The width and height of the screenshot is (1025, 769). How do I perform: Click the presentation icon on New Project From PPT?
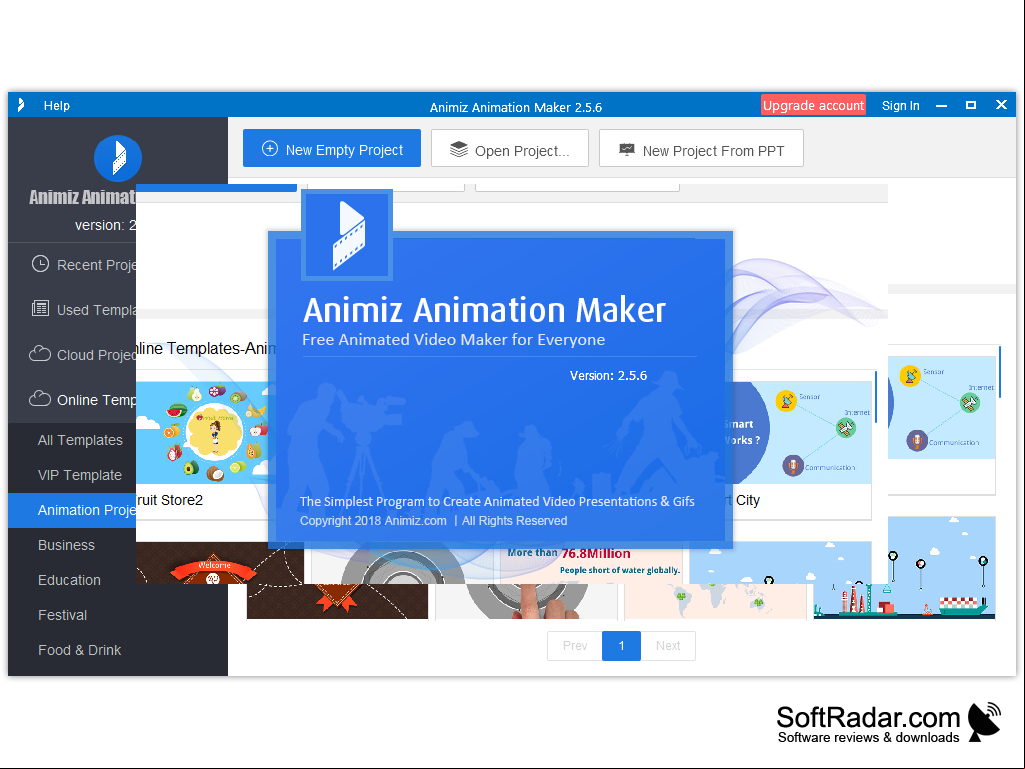pos(627,150)
